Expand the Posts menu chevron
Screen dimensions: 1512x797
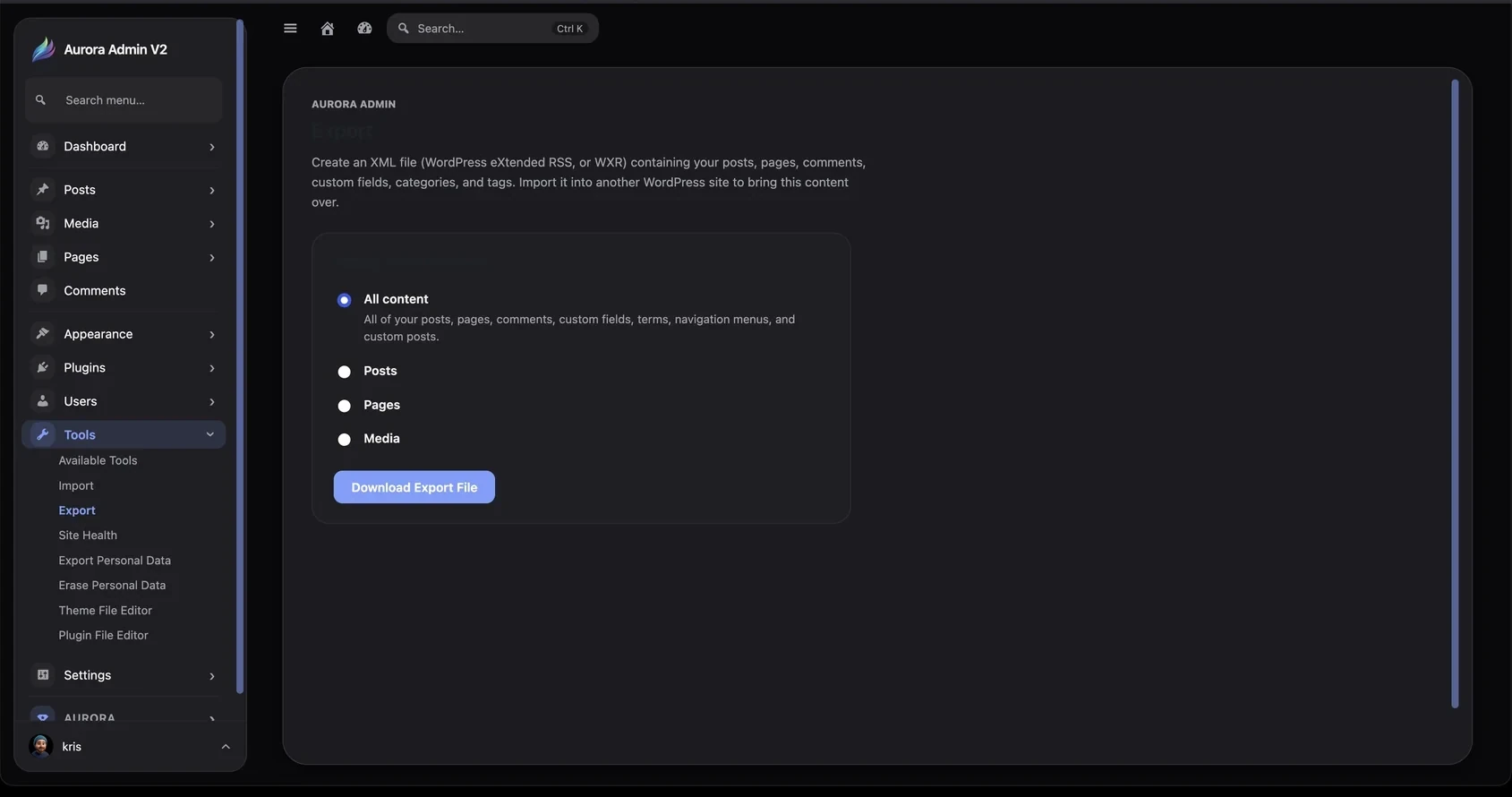(212, 190)
